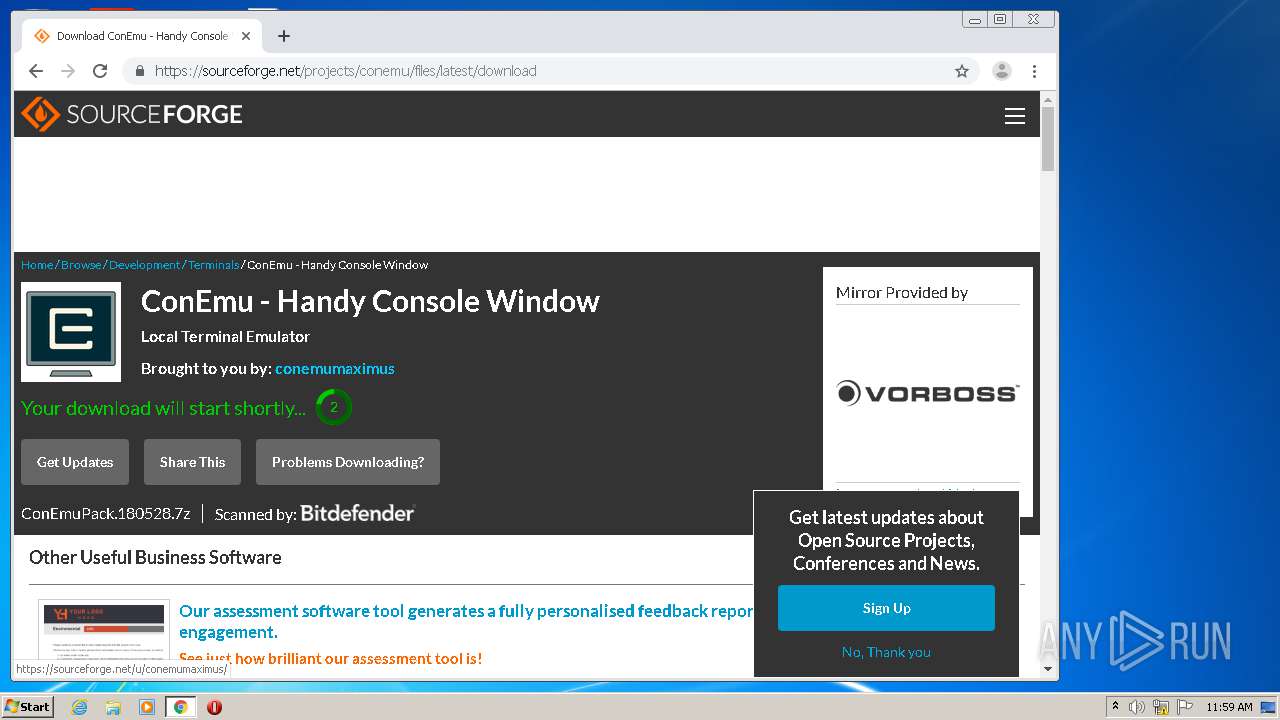This screenshot has height=720, width=1280.
Task: Click the Chrome taskbar icon
Action: [x=181, y=707]
